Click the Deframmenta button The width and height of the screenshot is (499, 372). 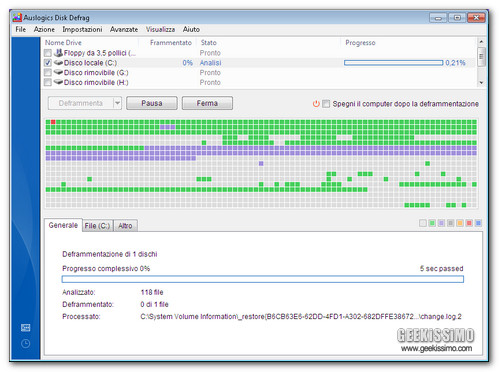(x=81, y=103)
